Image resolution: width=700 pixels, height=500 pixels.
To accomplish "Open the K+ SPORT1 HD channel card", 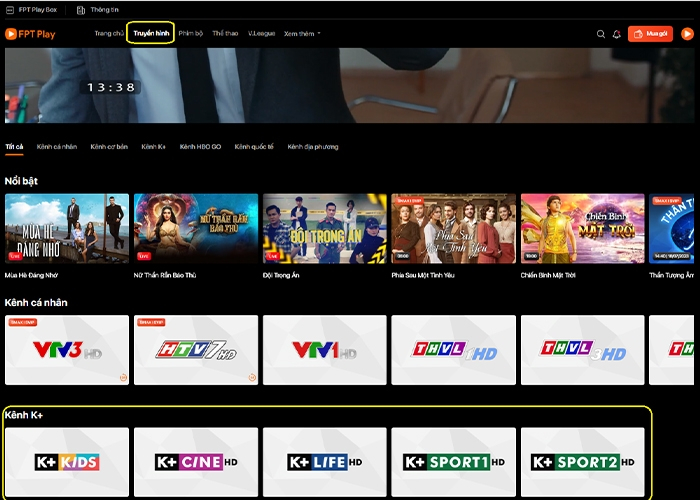I will 454,462.
